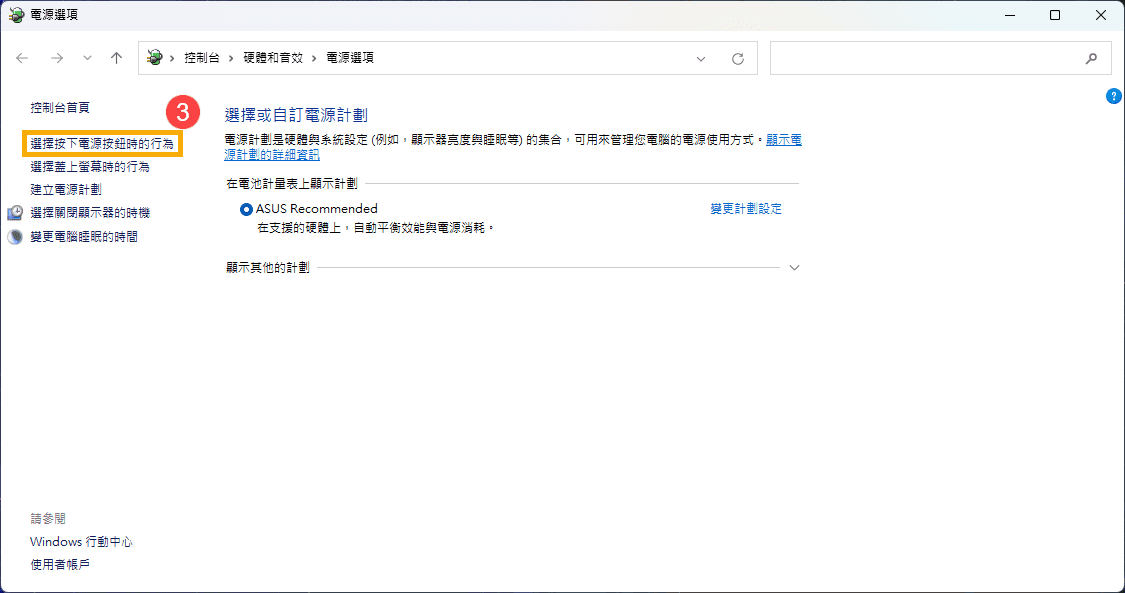Viewport: 1125px width, 593px height.
Task: Click 硬體和音效 in the breadcrumb path
Action: (x=271, y=58)
